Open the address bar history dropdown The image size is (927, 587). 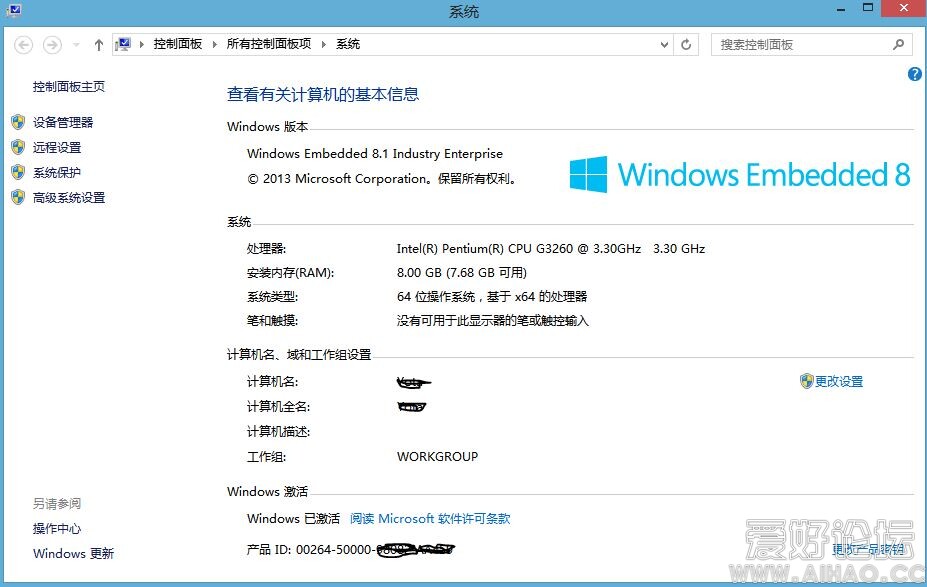[x=664, y=45]
